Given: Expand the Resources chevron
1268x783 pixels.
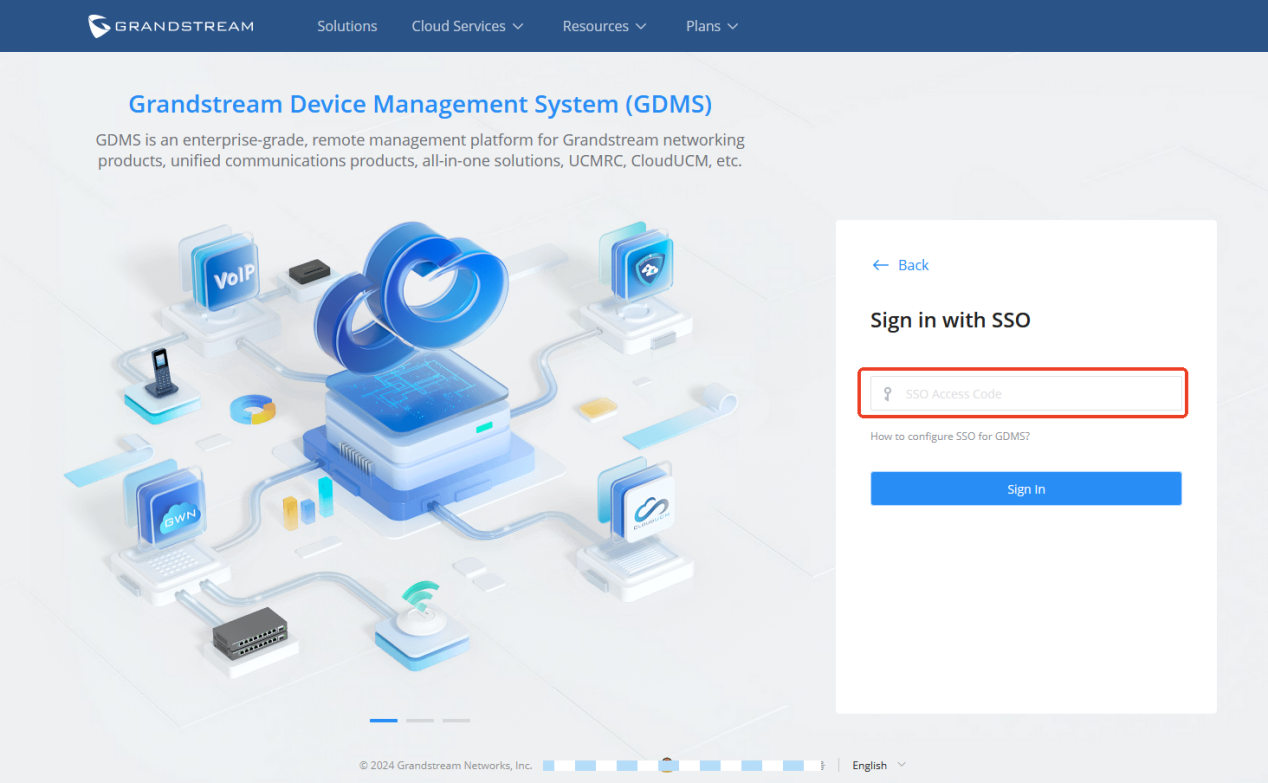Looking at the screenshot, I should point(641,27).
